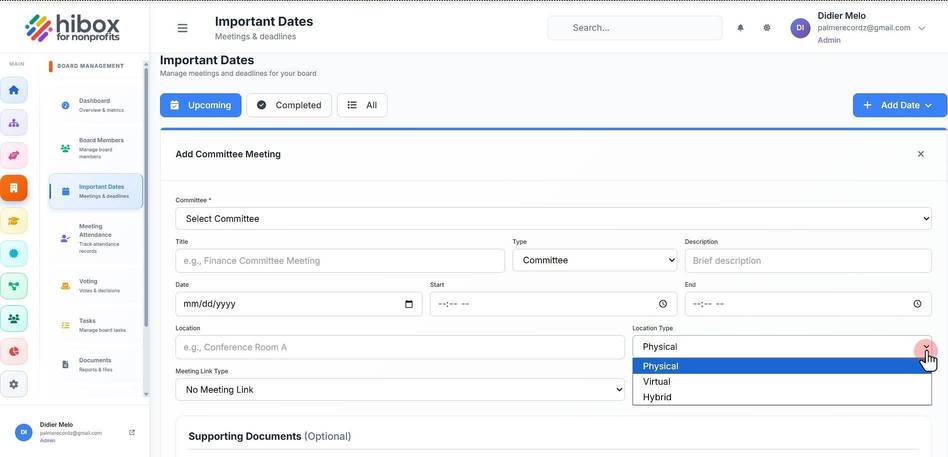Open Meeting Attendance menu item
The image size is (948, 457).
[96, 238]
